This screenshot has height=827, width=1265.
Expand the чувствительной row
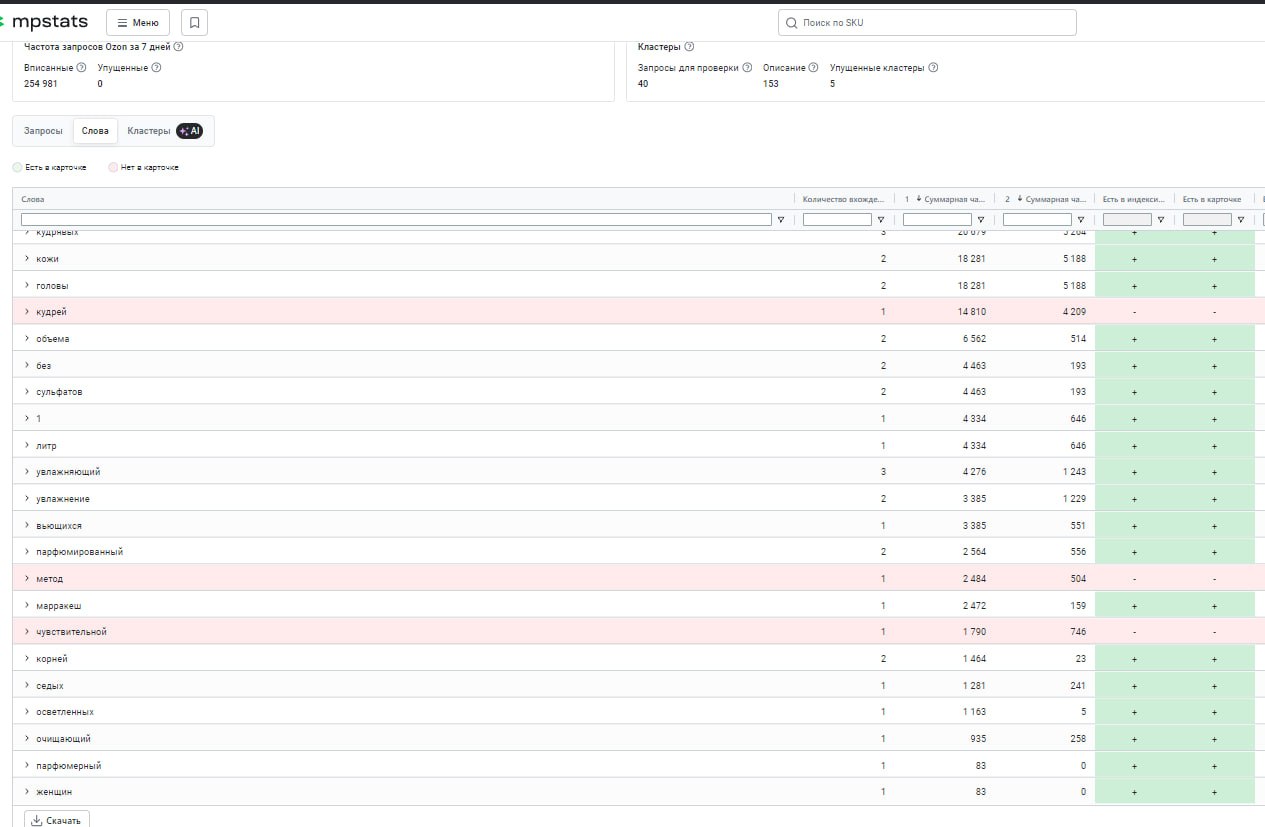tap(27, 632)
